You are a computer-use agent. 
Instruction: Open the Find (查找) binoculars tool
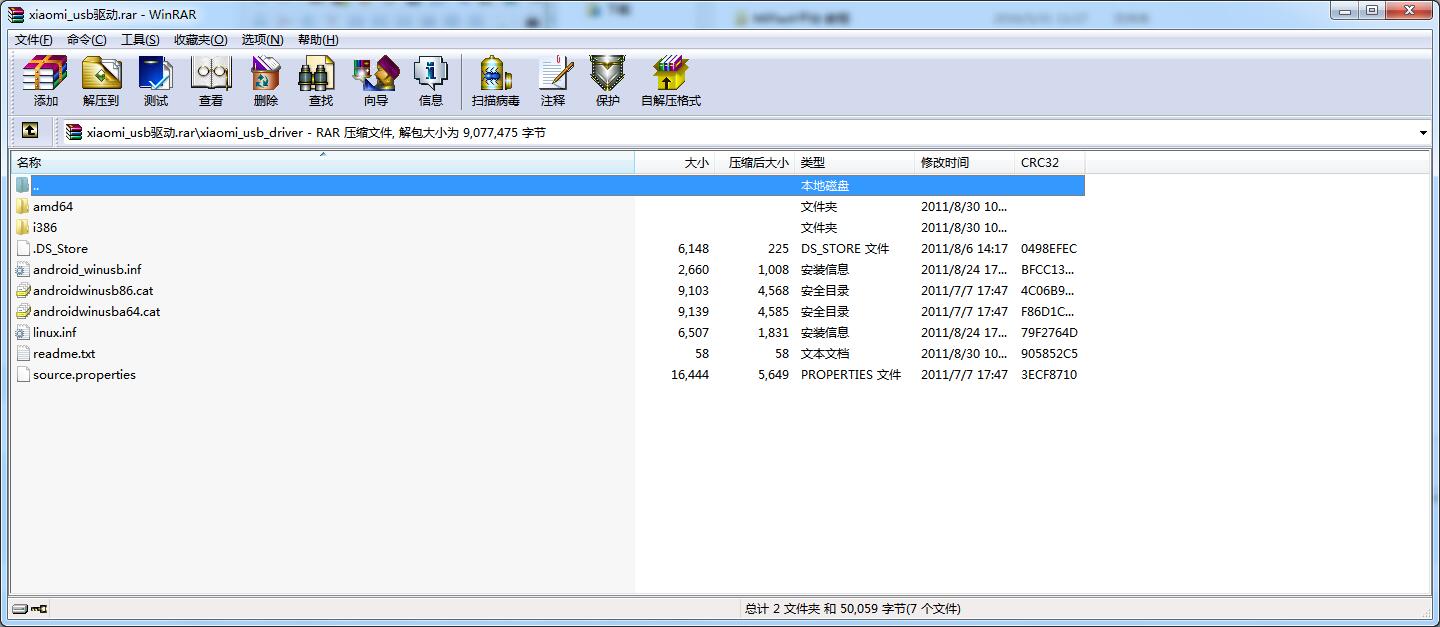pos(321,81)
